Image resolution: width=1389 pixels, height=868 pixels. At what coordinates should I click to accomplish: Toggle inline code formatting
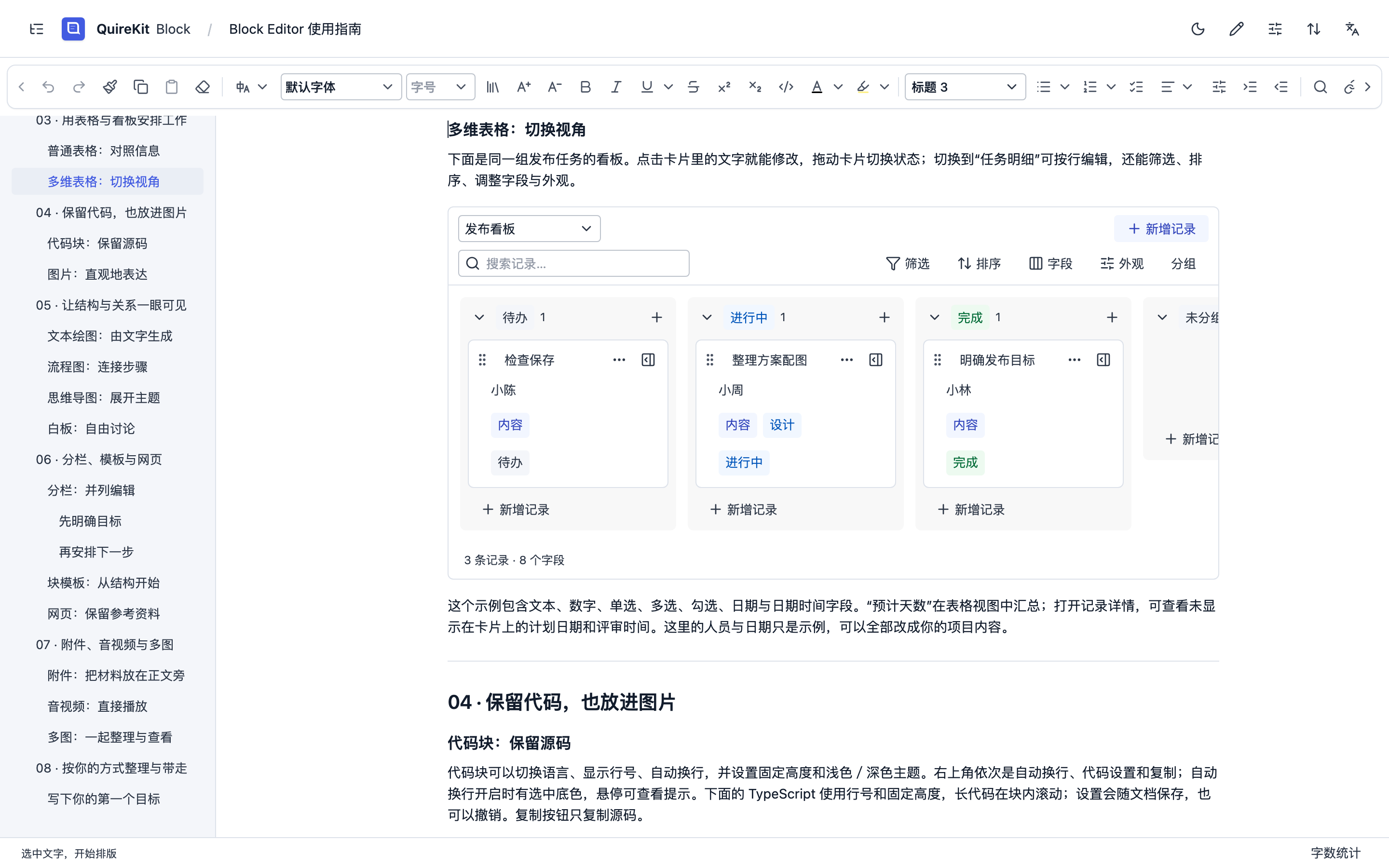[x=786, y=87]
